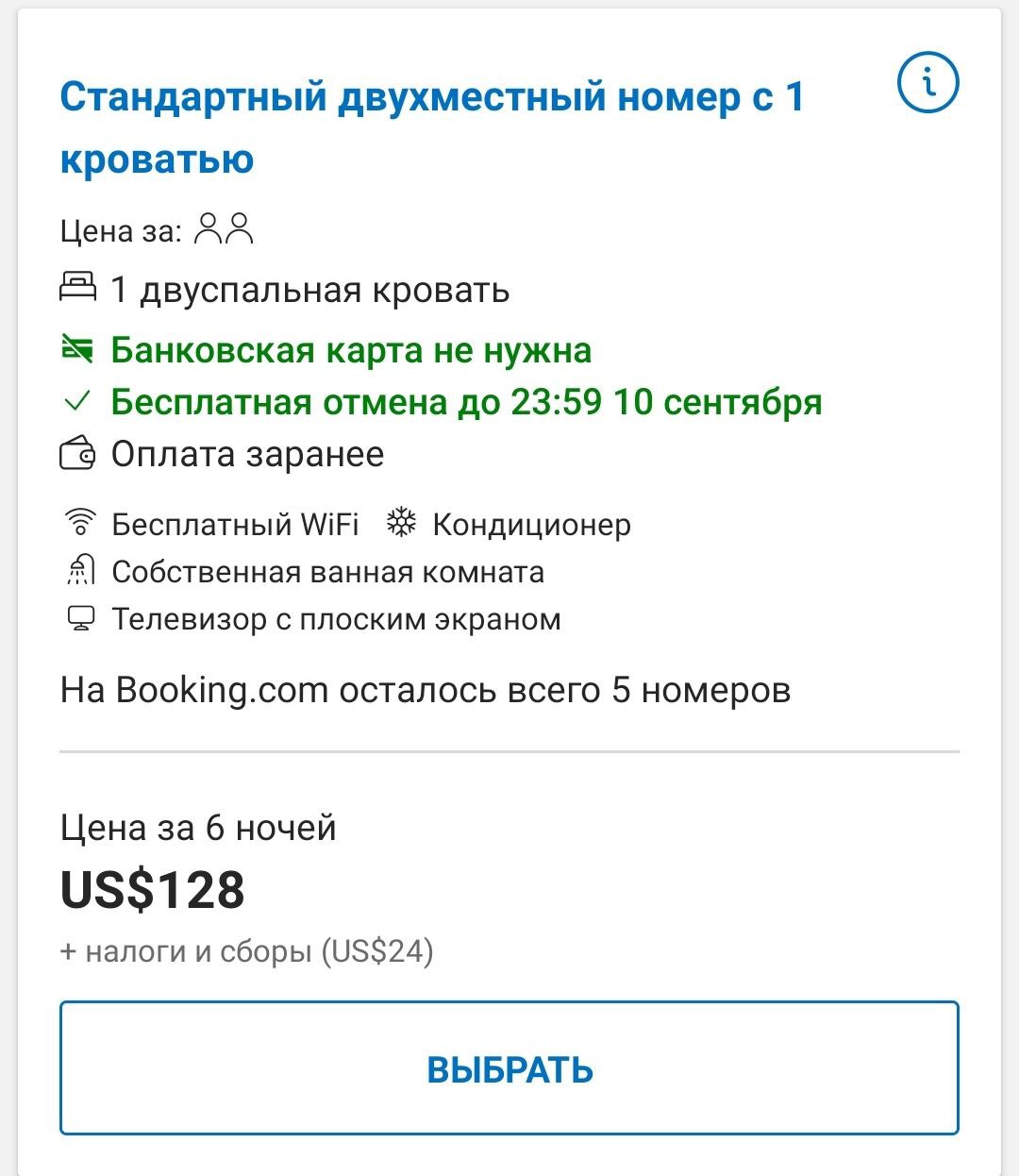Tap the prepayment wallet icon
This screenshot has width=1019, height=1176.
pos(77,455)
